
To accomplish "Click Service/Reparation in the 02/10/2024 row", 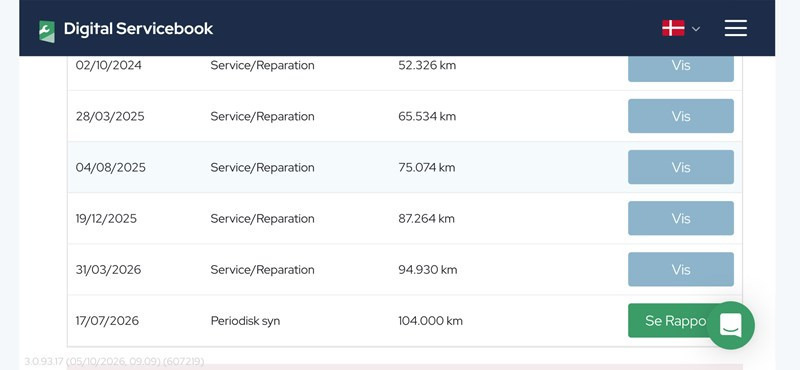I will coord(262,65).
